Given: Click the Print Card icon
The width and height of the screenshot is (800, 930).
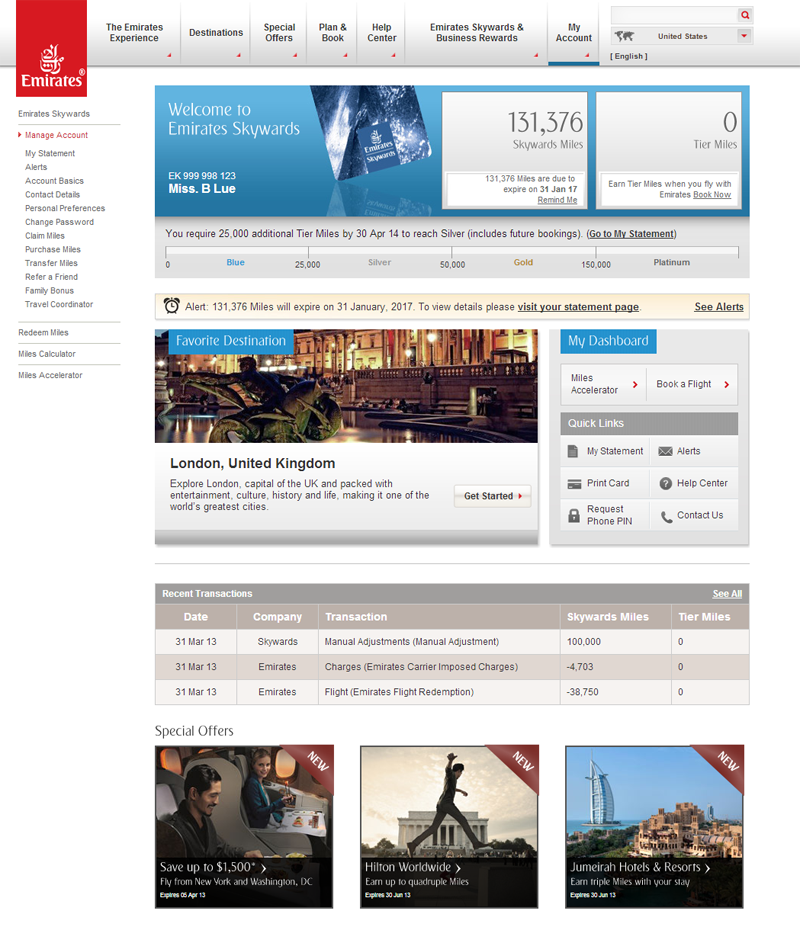Looking at the screenshot, I should pos(574,484).
